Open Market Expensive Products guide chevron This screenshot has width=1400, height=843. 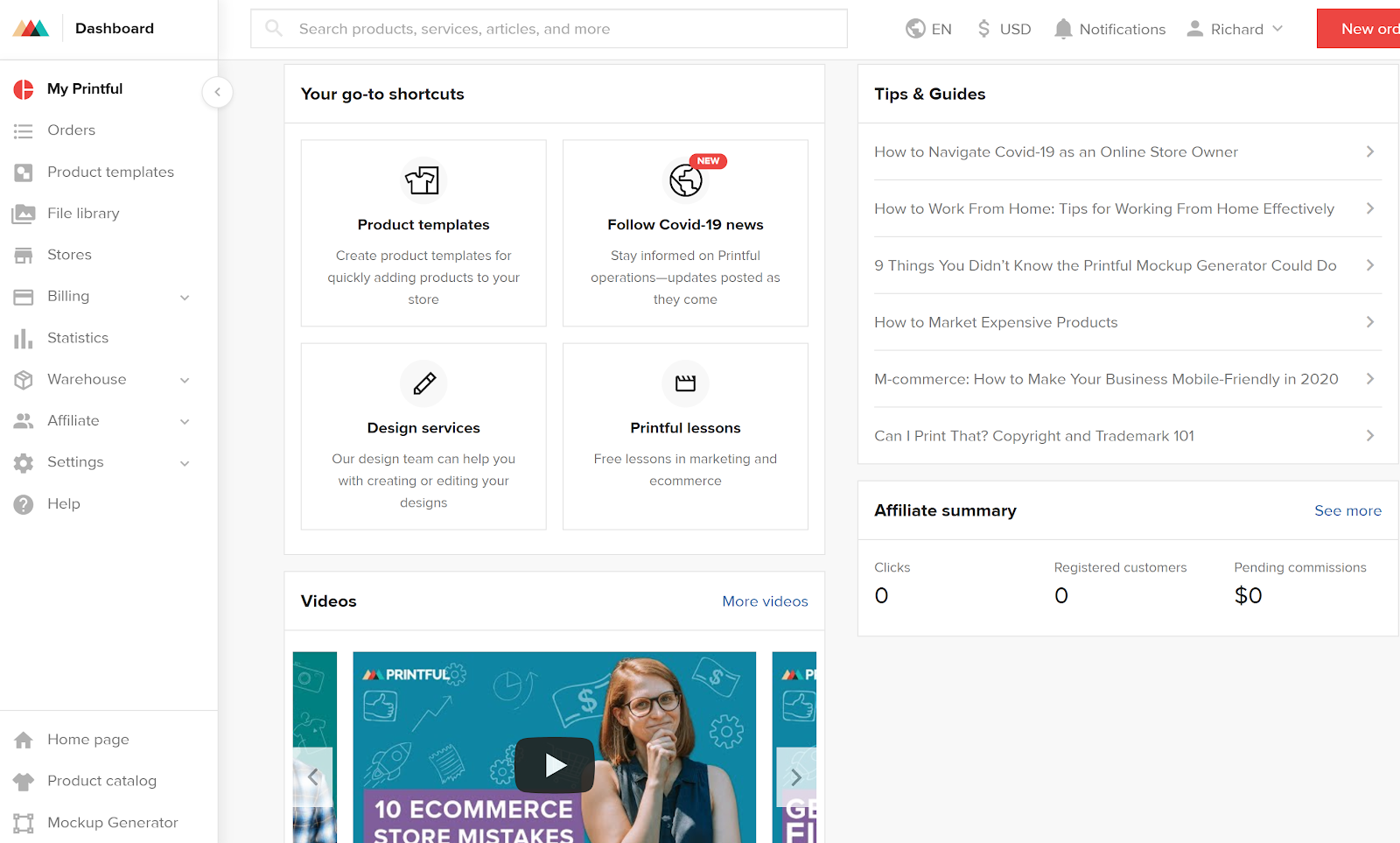coord(1370,322)
